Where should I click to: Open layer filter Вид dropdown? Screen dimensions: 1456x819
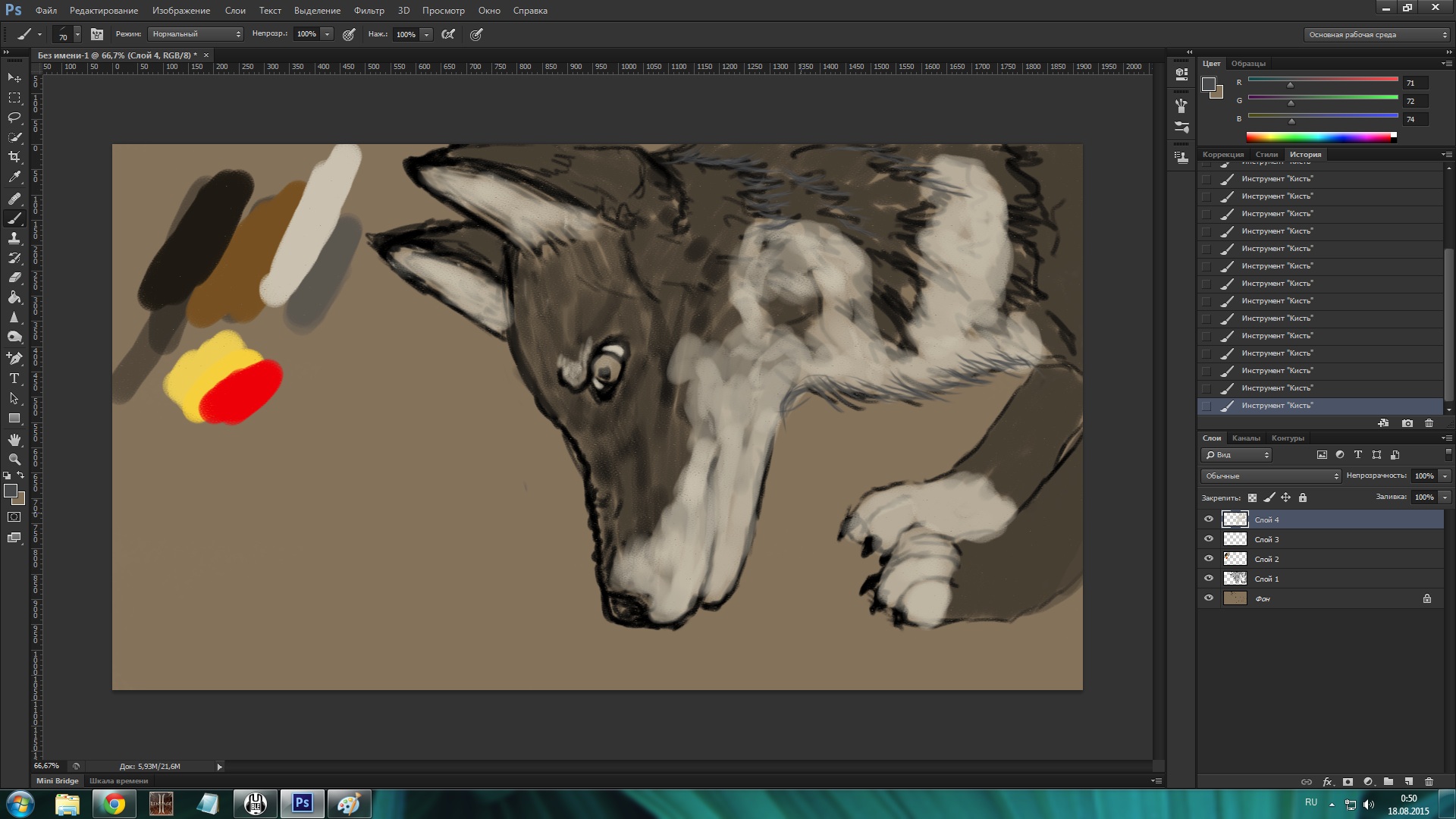1237,455
